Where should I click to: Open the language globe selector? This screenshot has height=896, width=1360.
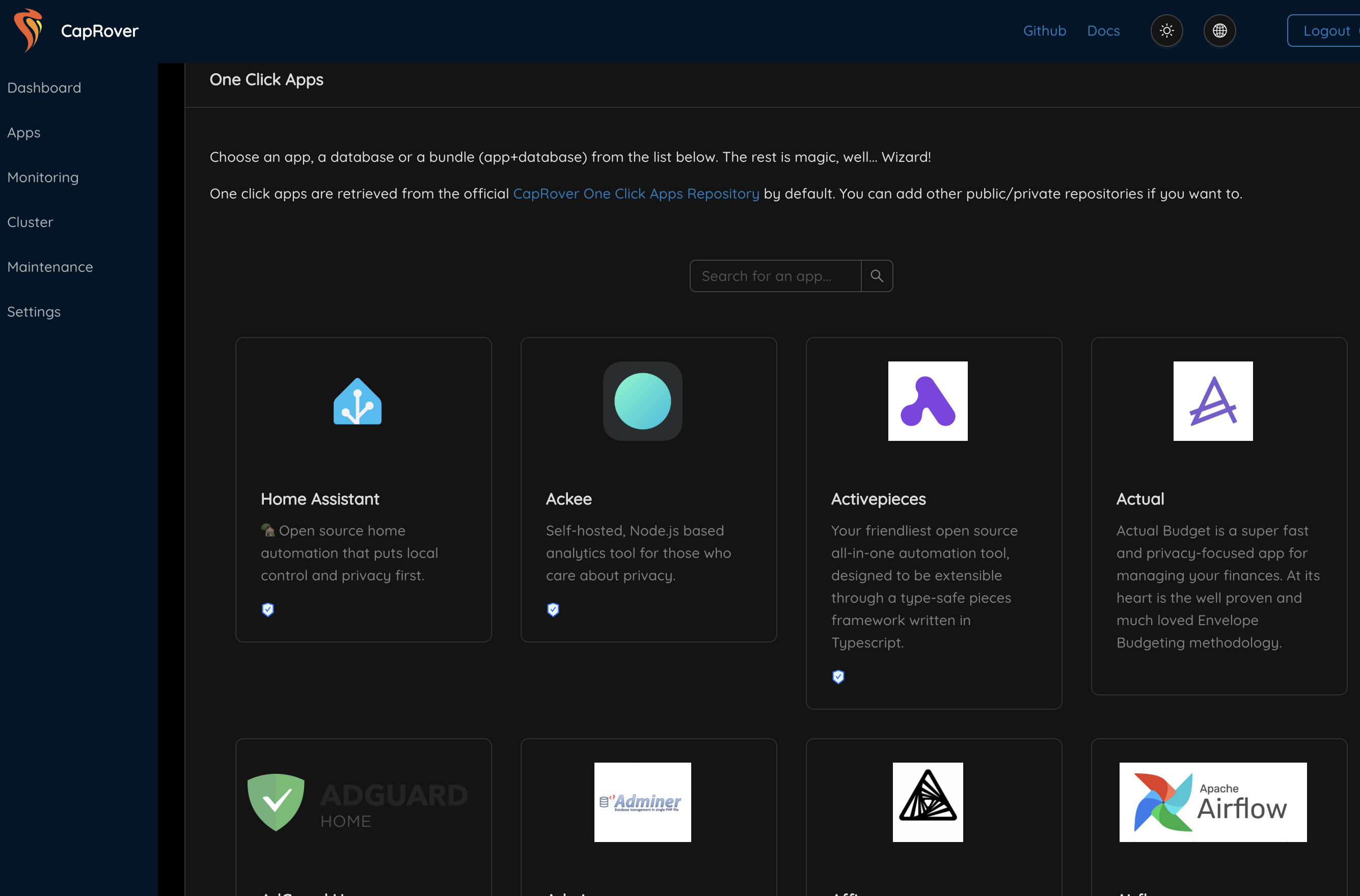[x=1219, y=31]
